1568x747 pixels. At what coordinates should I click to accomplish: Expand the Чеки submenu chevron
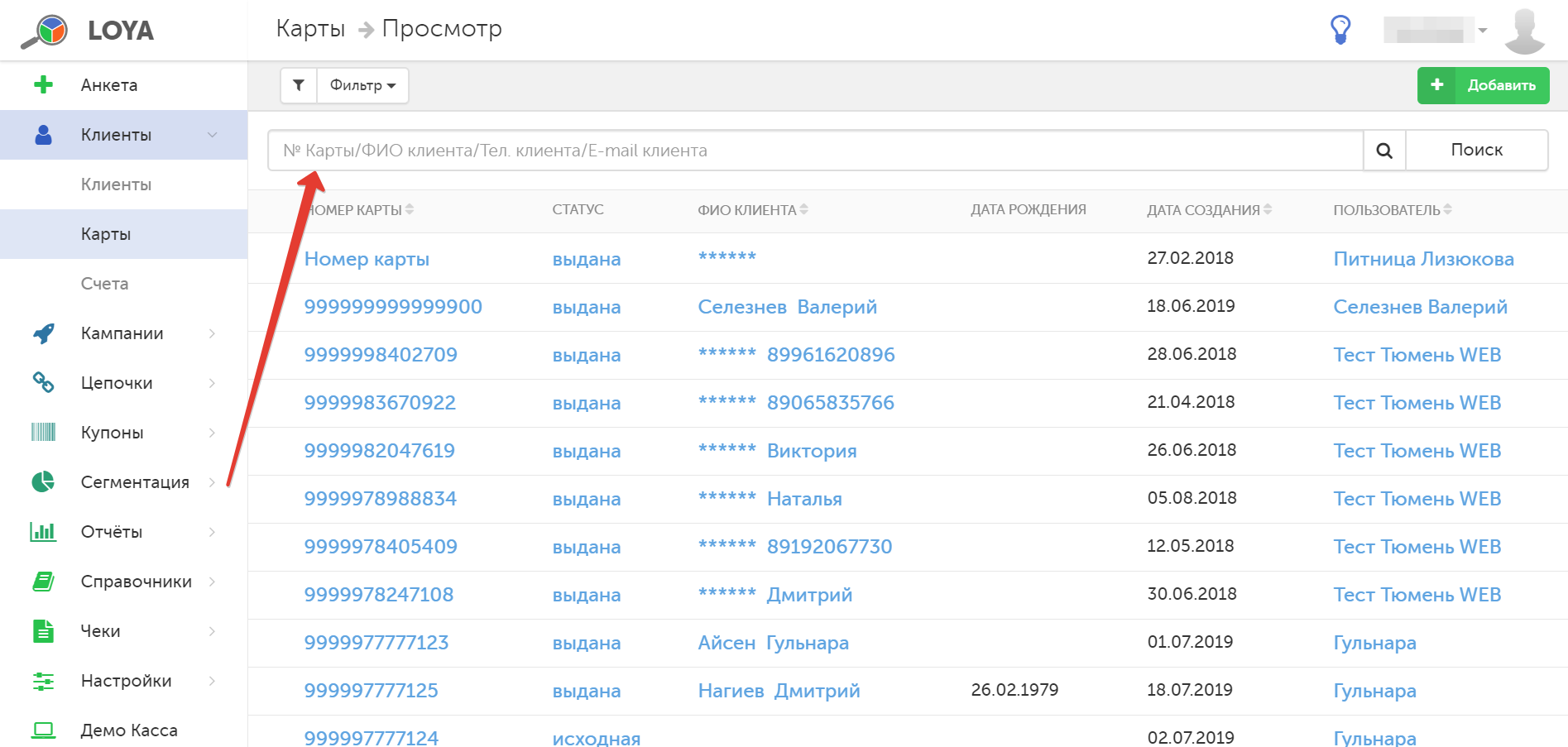click(213, 631)
